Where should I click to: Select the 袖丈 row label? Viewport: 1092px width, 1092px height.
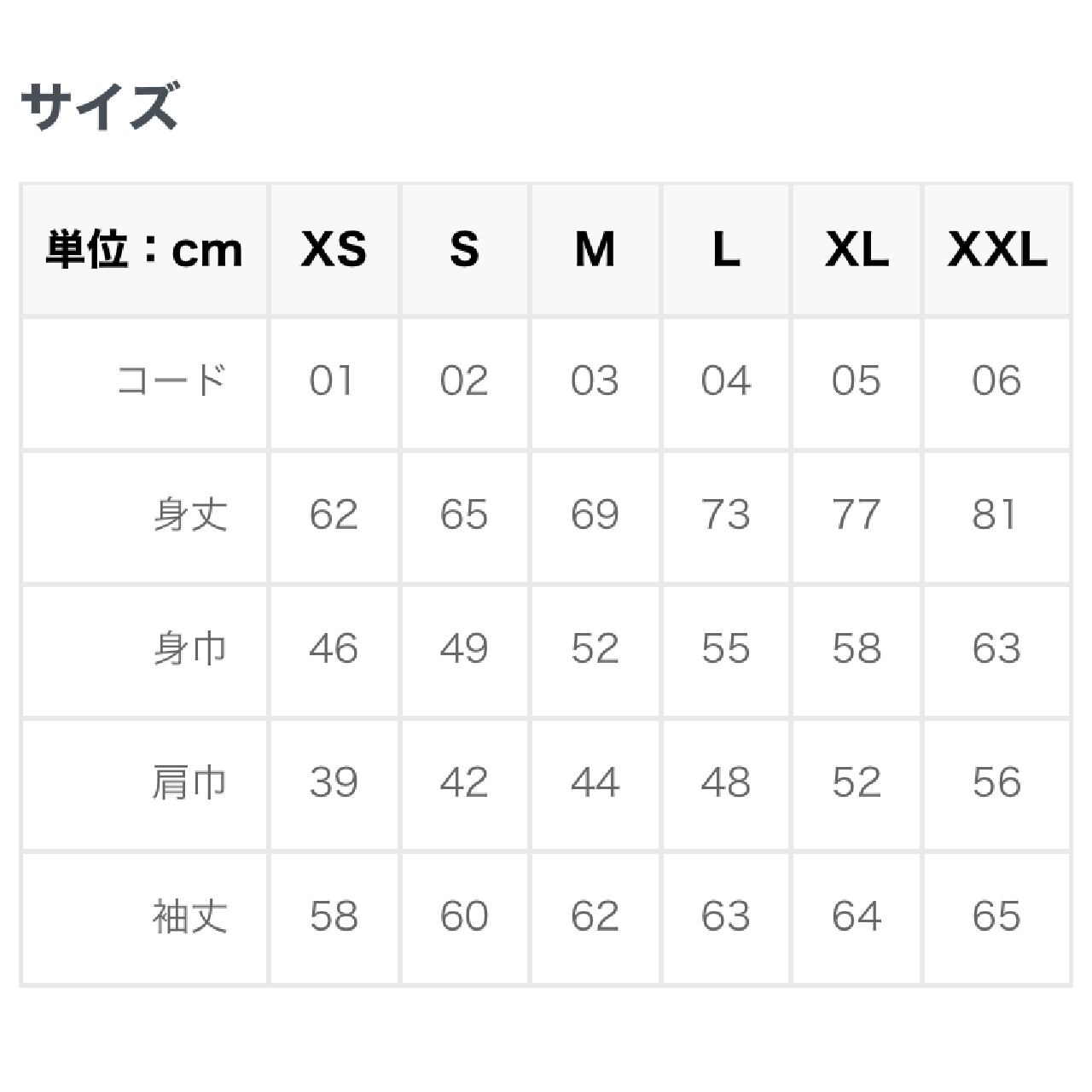click(189, 916)
